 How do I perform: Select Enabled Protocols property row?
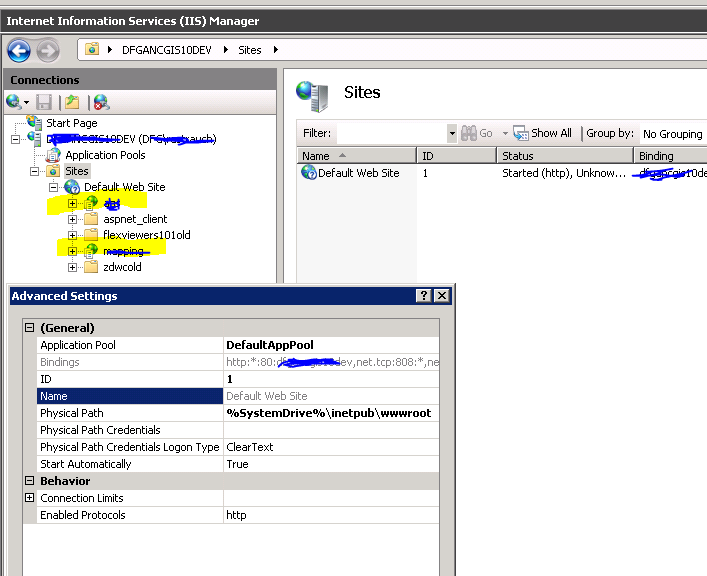[238, 515]
